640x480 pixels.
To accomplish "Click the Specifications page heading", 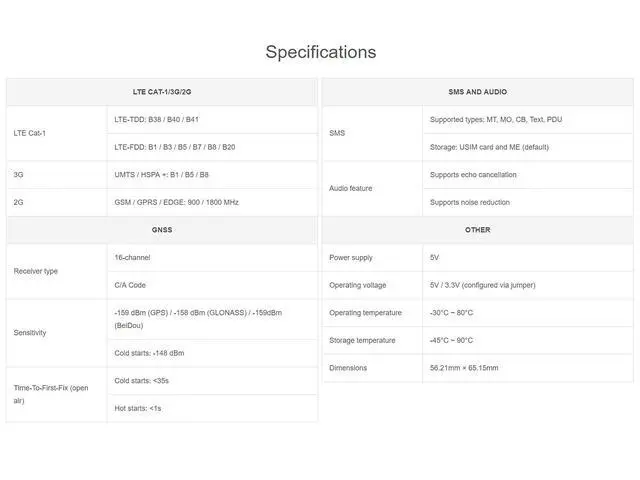I will point(321,52).
